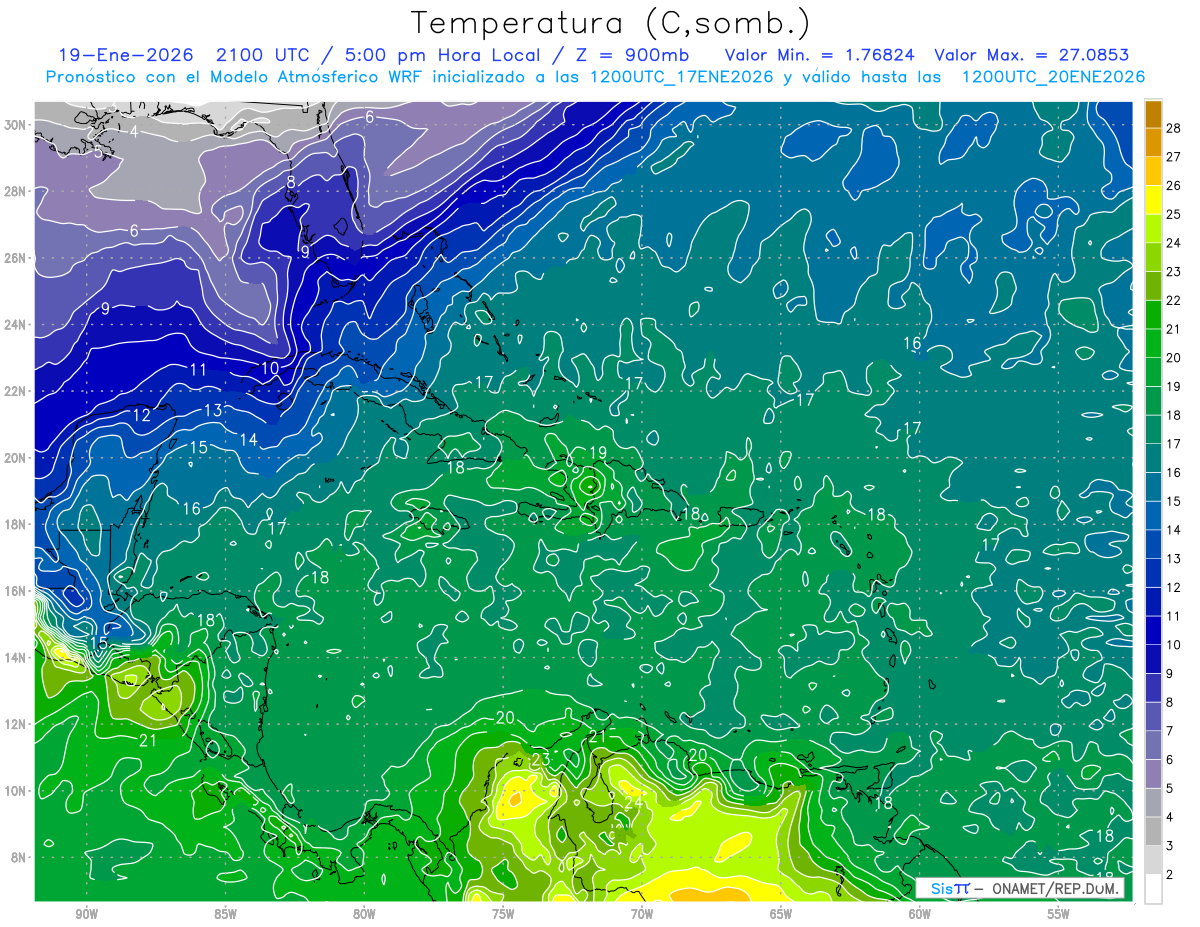
Task: Pick the blue legend swatch between 13 and 14
Action: tap(1153, 544)
